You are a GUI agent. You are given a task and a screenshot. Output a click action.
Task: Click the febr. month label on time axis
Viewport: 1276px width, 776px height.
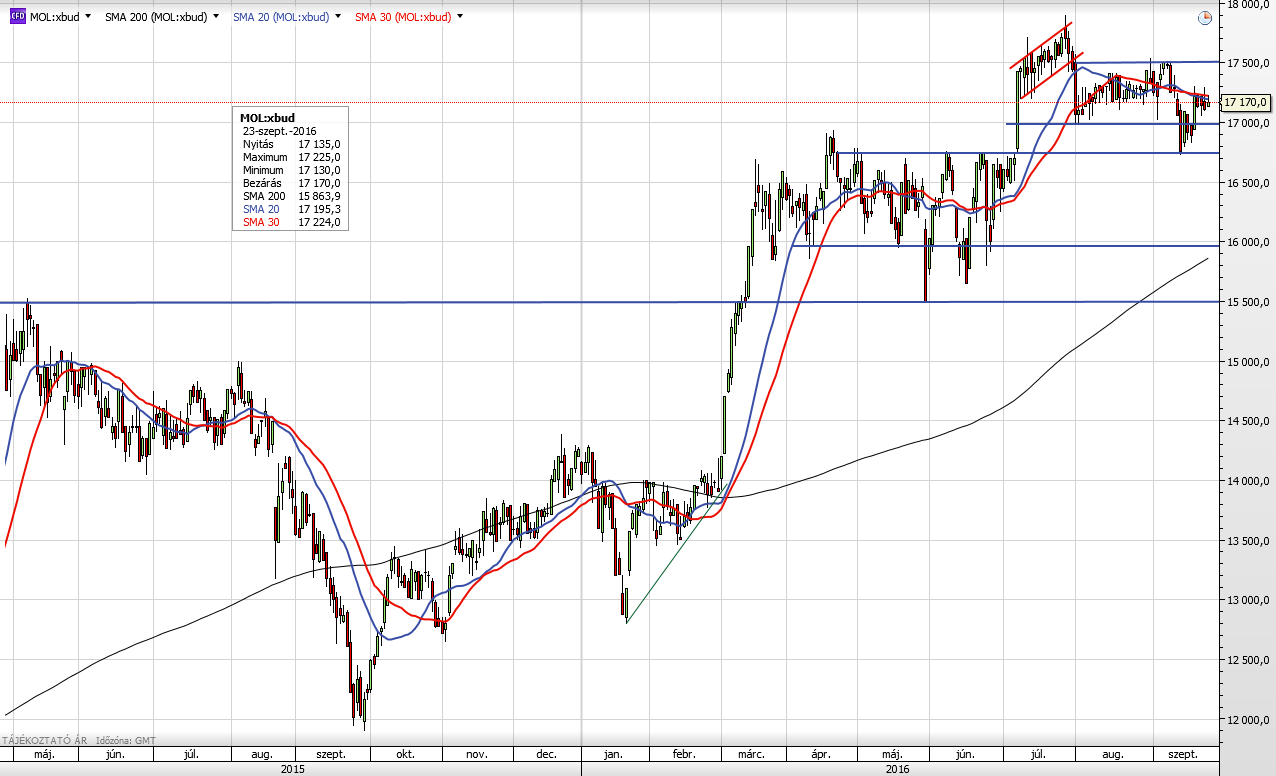[x=683, y=755]
